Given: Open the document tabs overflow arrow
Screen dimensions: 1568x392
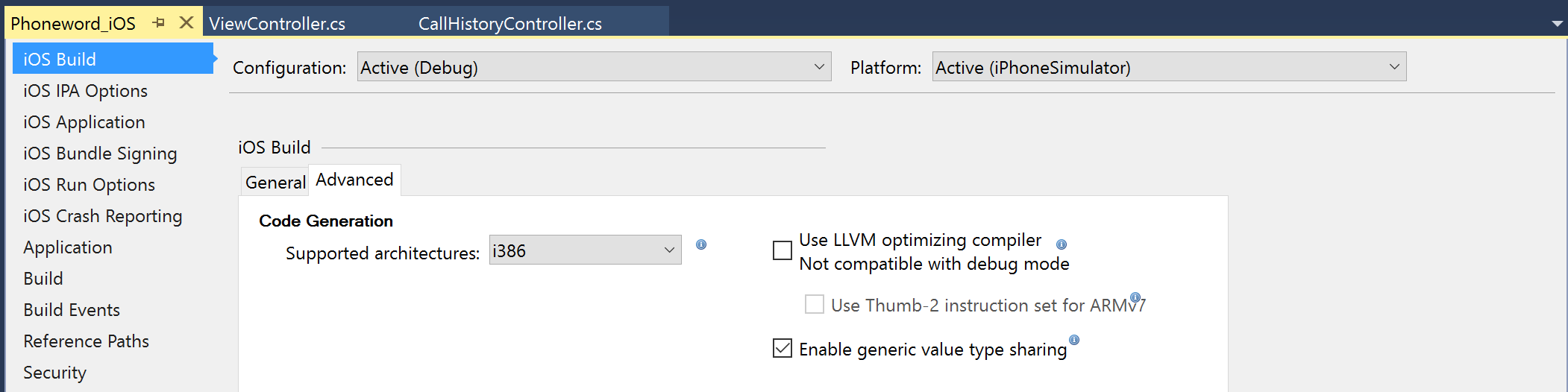Looking at the screenshot, I should click(1557, 24).
